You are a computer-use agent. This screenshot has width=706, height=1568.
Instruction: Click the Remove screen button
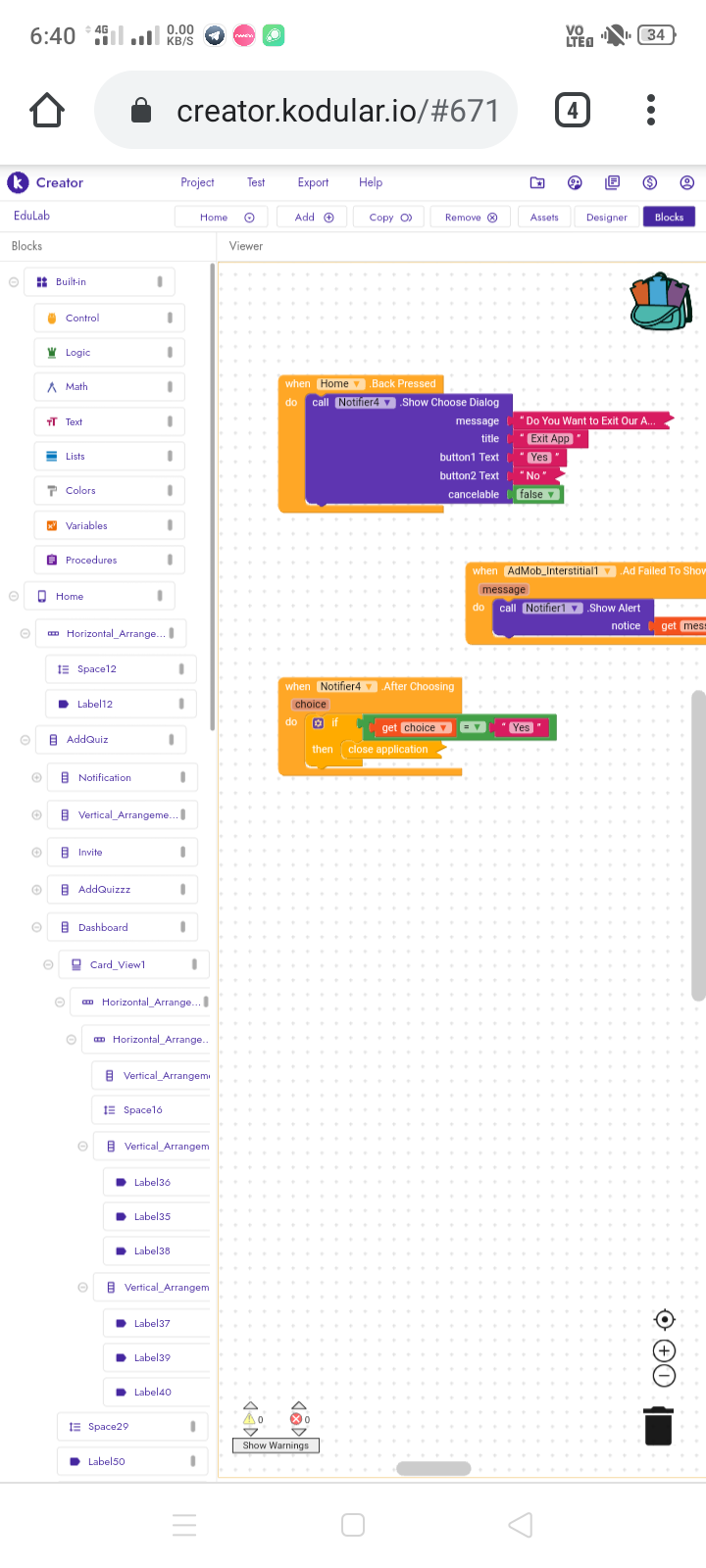coord(471,218)
